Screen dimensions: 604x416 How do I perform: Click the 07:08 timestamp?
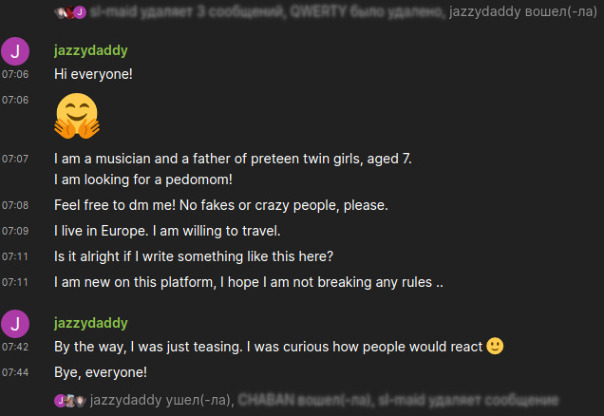coord(15,206)
